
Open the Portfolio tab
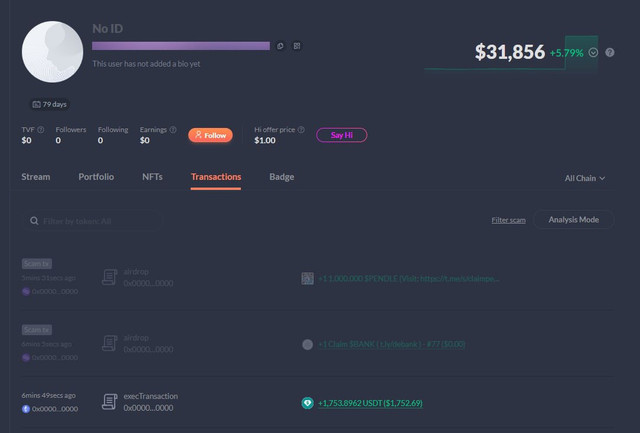tap(96, 177)
